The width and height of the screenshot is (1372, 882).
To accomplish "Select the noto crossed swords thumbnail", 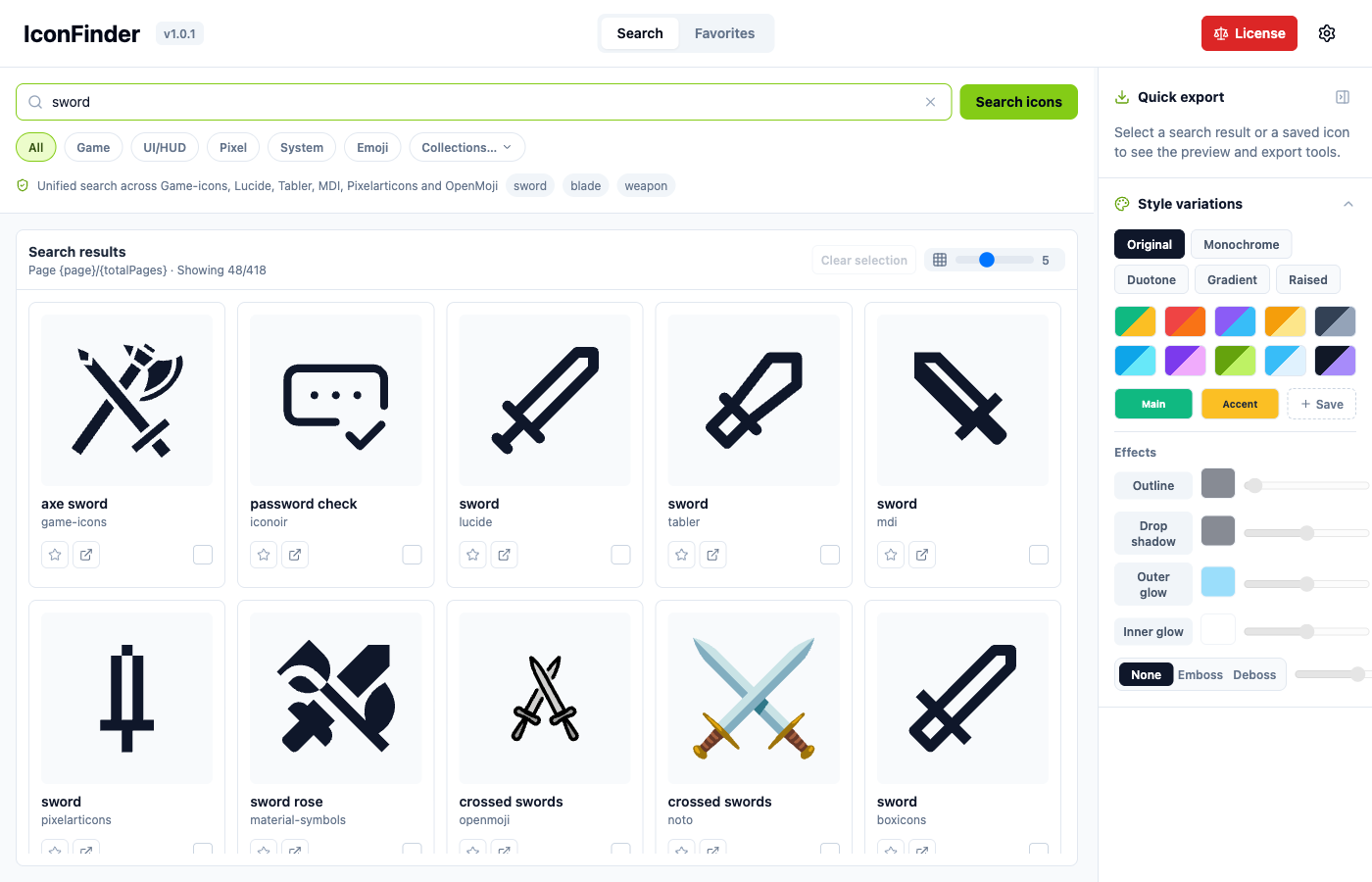I will click(754, 698).
